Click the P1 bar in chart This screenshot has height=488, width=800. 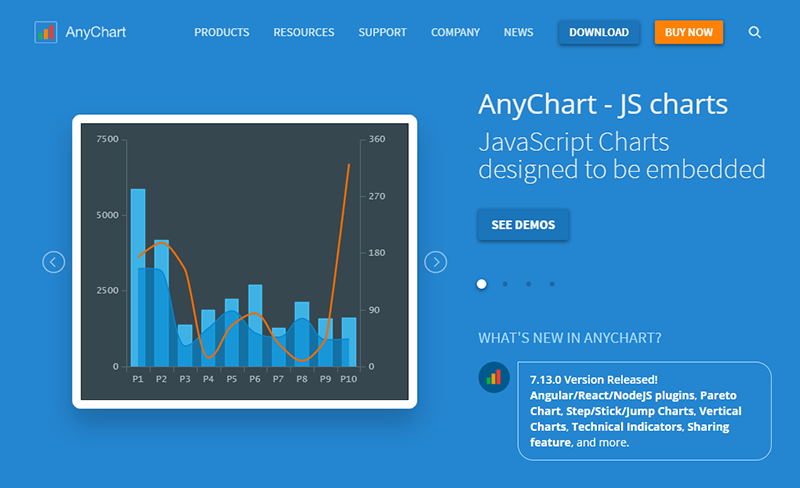138,278
